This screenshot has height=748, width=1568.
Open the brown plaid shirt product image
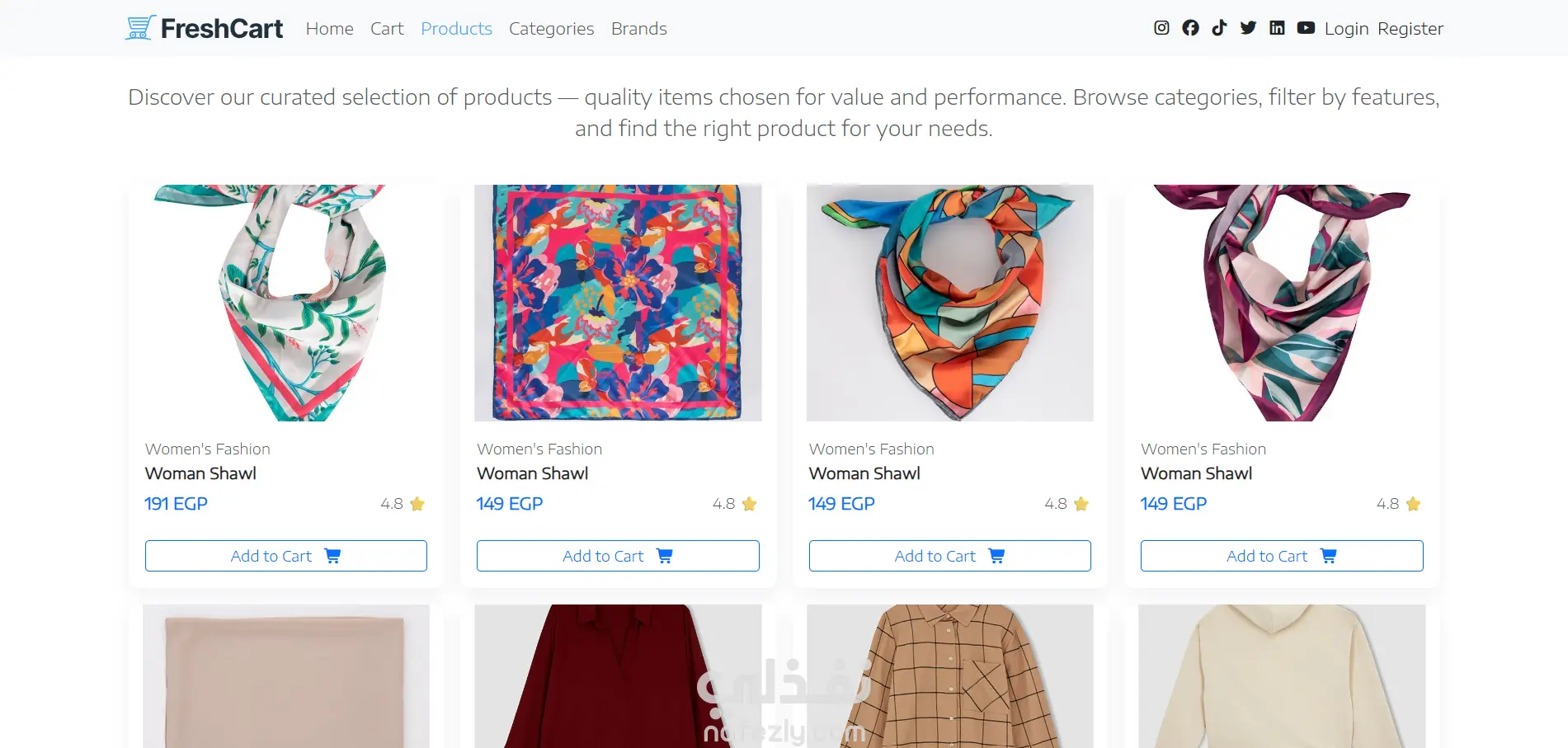click(x=949, y=676)
